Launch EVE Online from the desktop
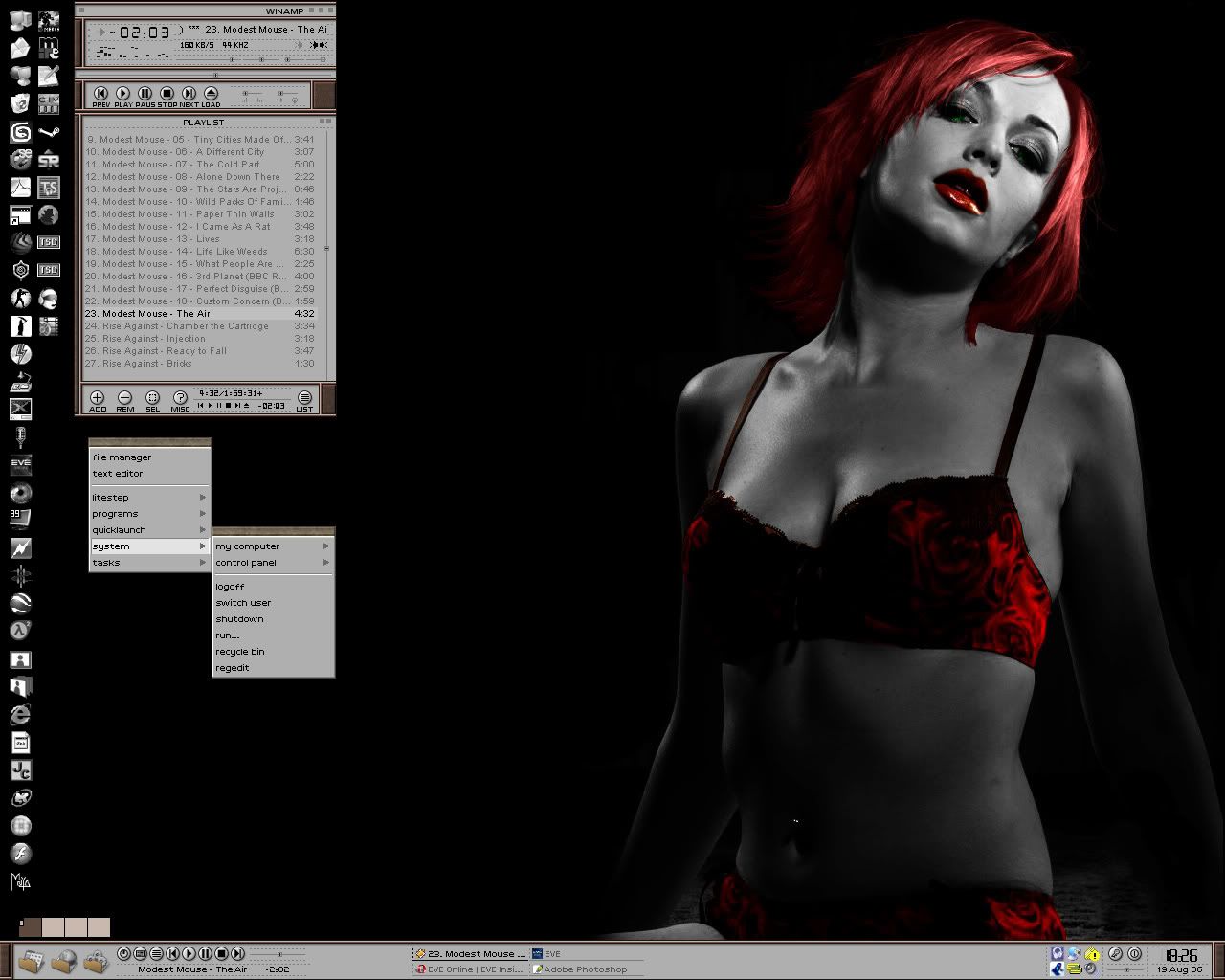Viewport: 1225px width, 980px height. (20, 465)
